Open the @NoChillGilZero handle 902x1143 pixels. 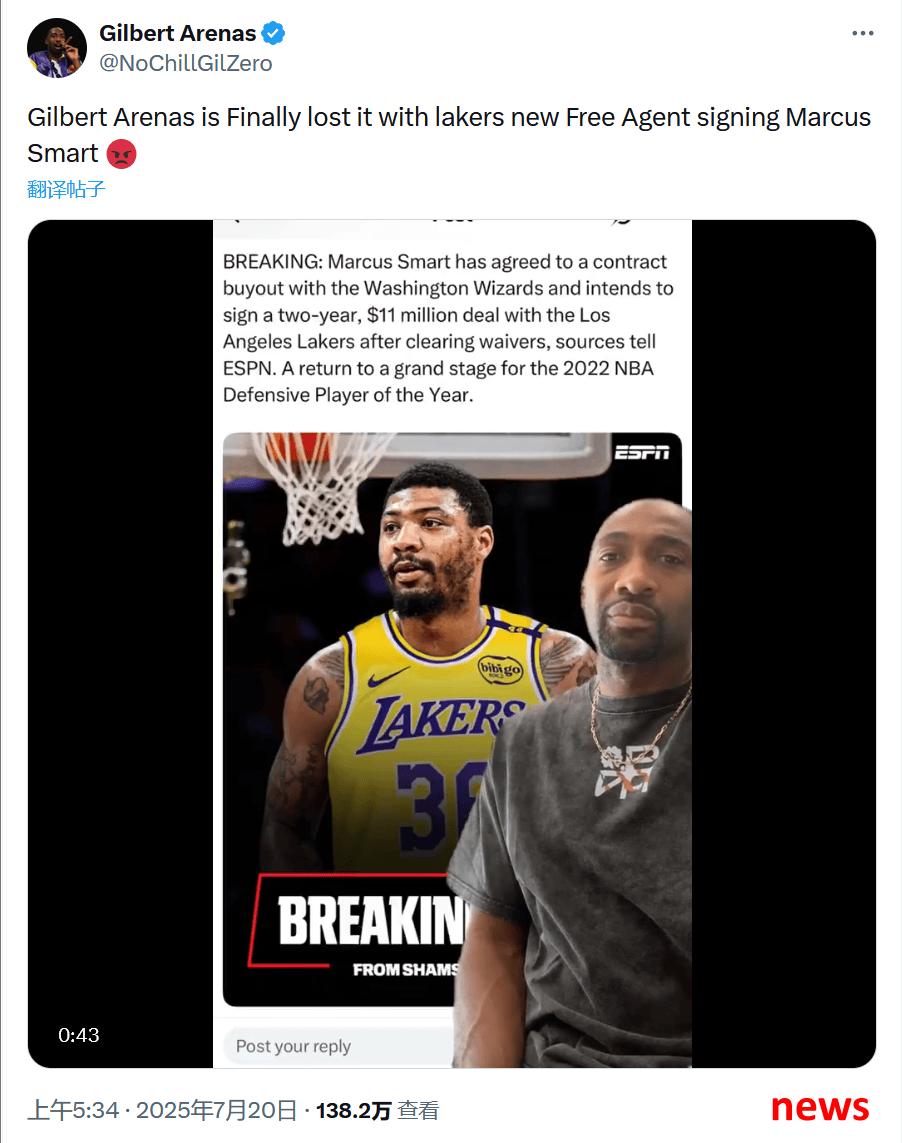(x=186, y=63)
